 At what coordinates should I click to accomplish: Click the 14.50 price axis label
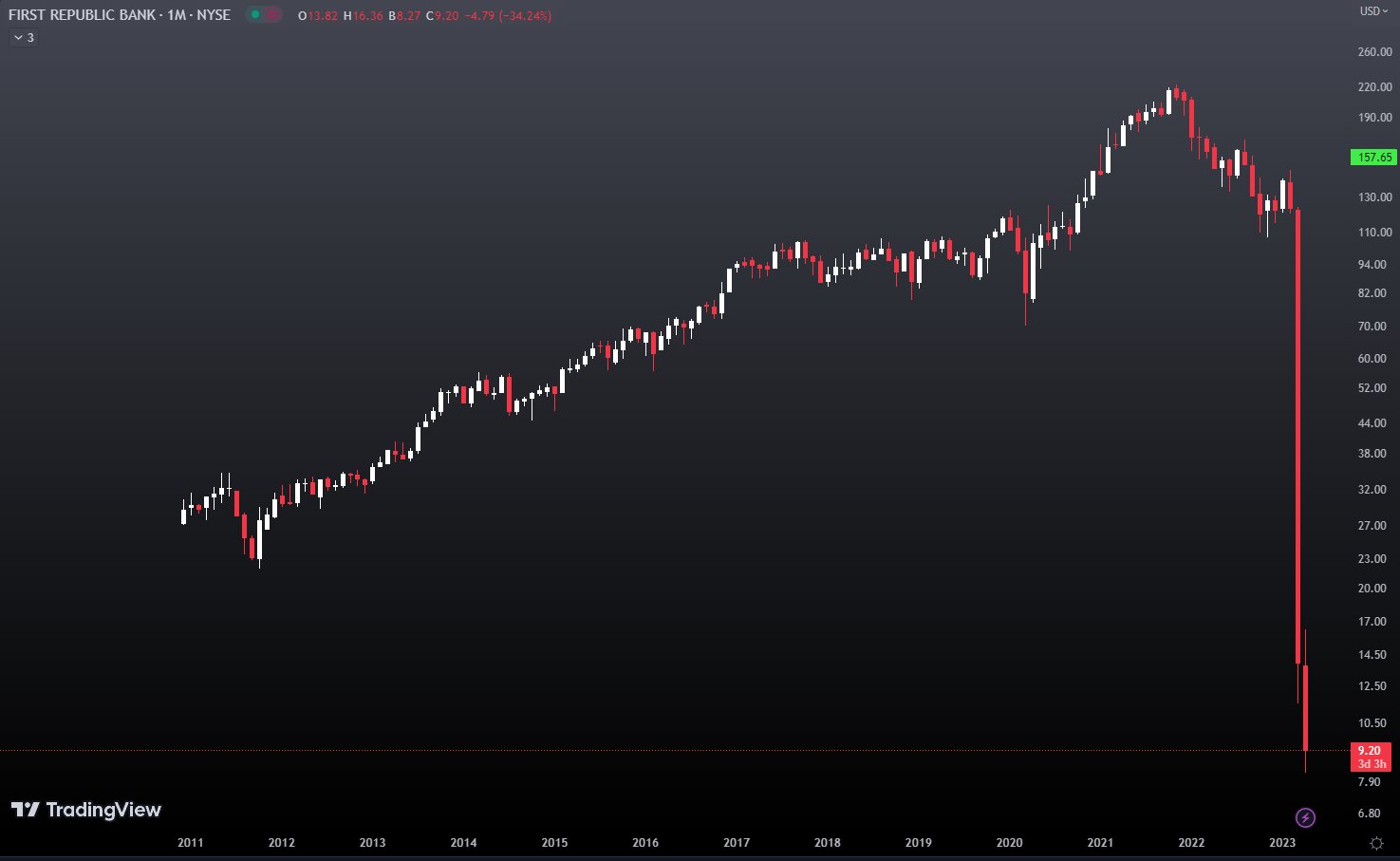click(x=1372, y=655)
